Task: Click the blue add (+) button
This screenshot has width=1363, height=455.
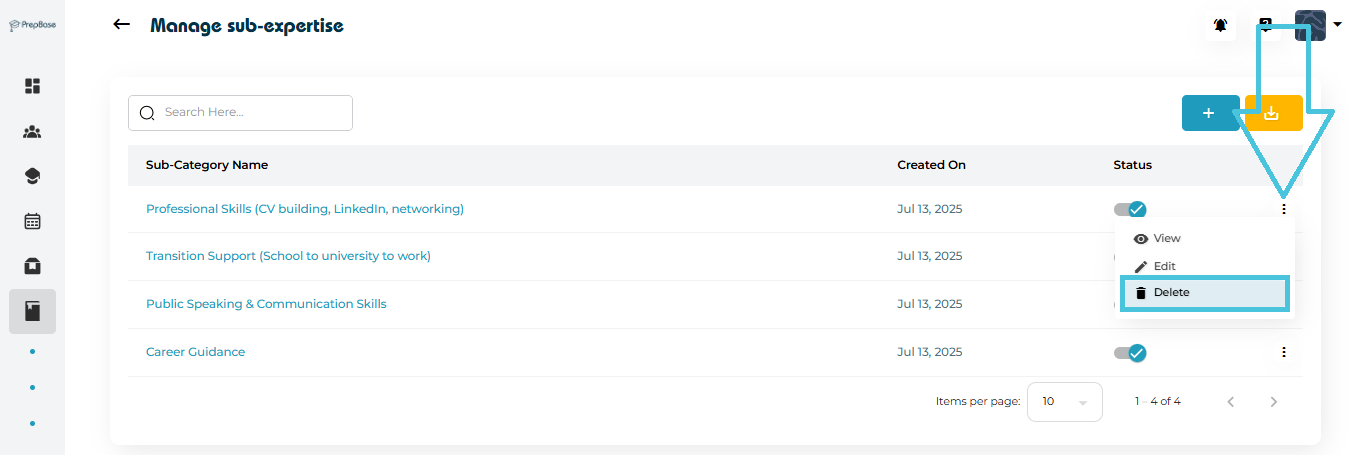Action: (1208, 113)
